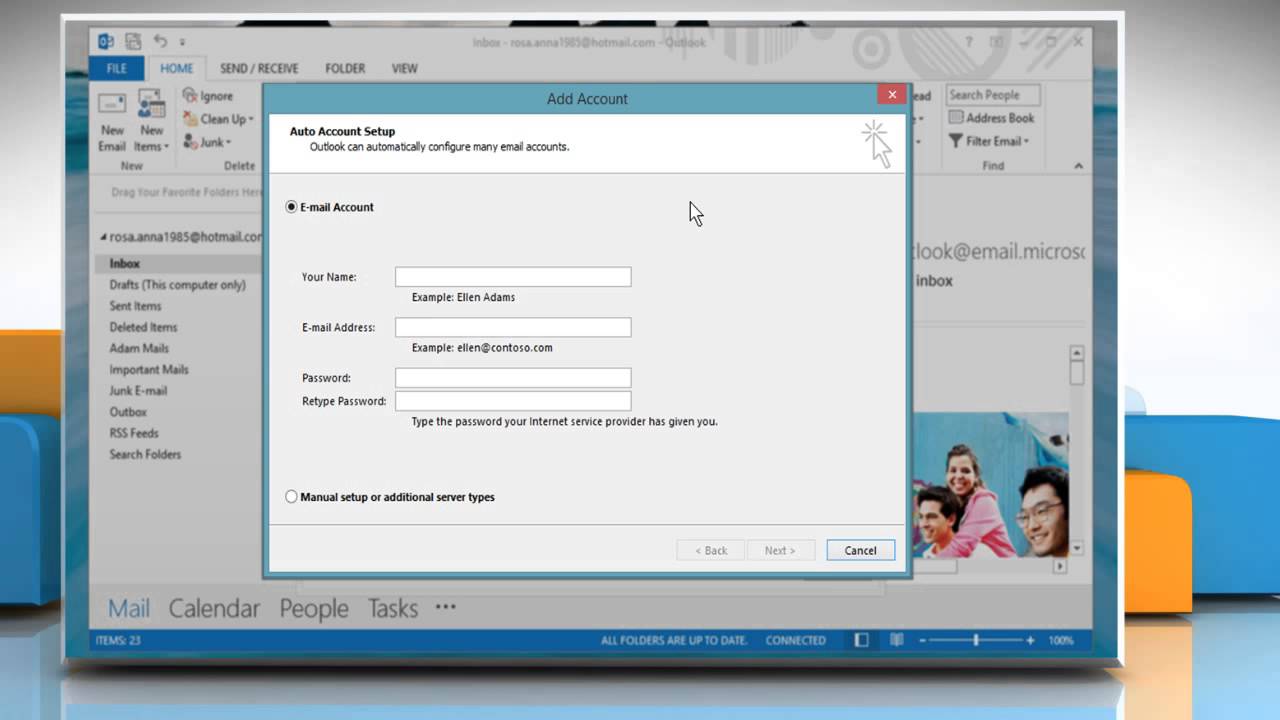Viewport: 1280px width, 720px height.
Task: Close the Add Account dialog
Action: pos(892,95)
